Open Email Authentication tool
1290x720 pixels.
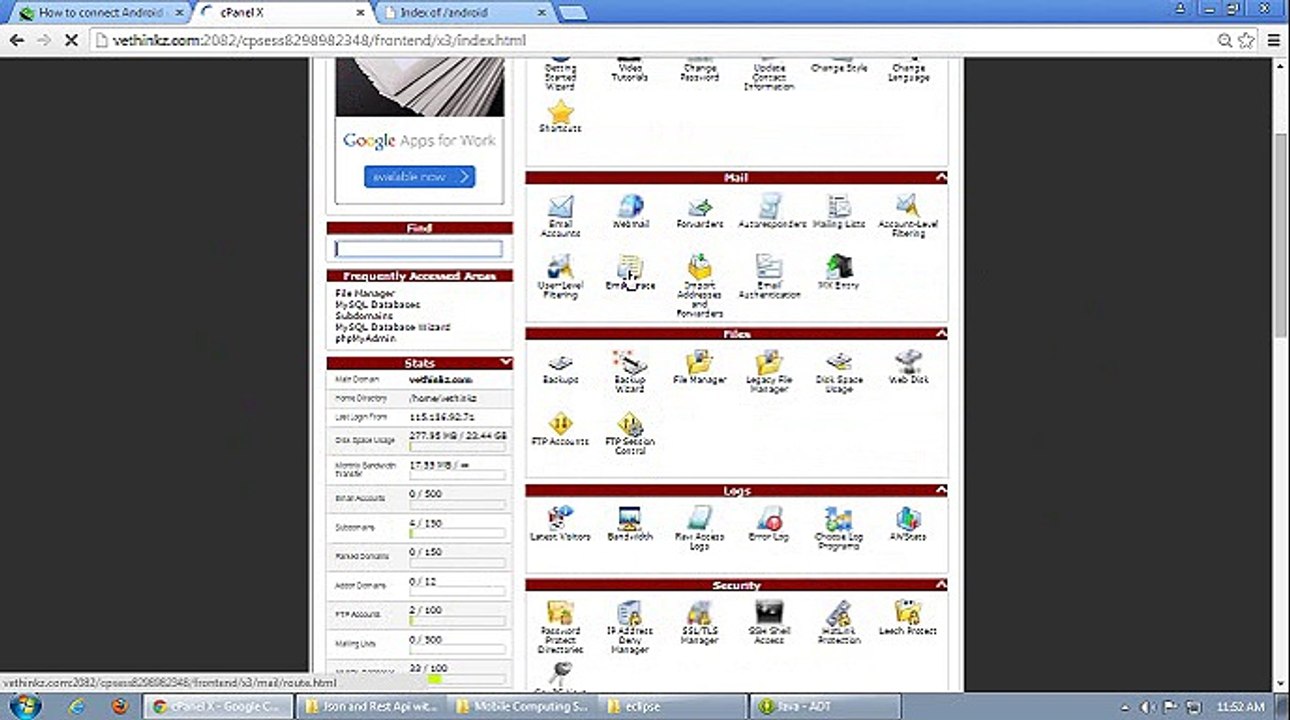click(x=769, y=277)
